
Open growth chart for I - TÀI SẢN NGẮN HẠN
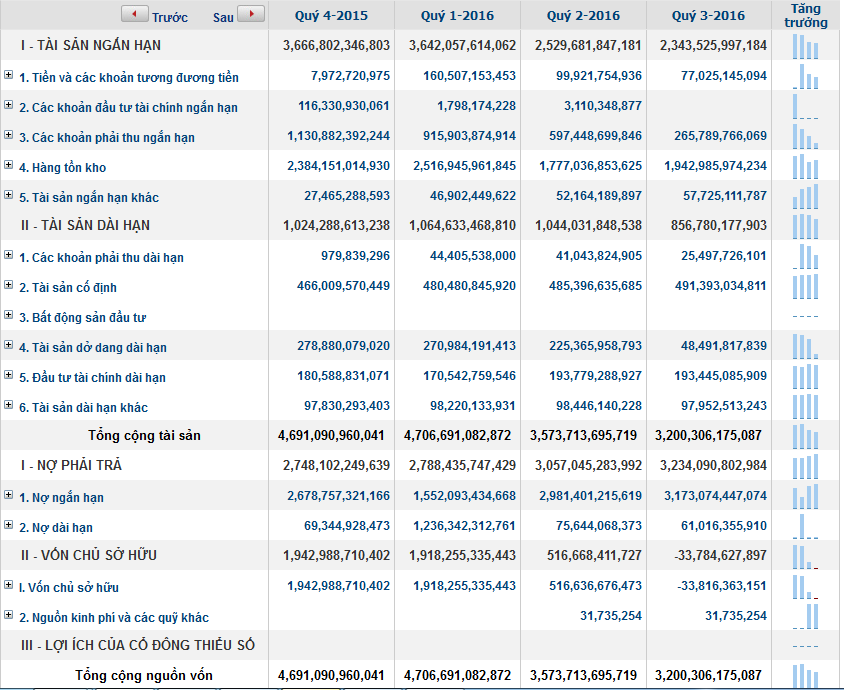point(805,46)
